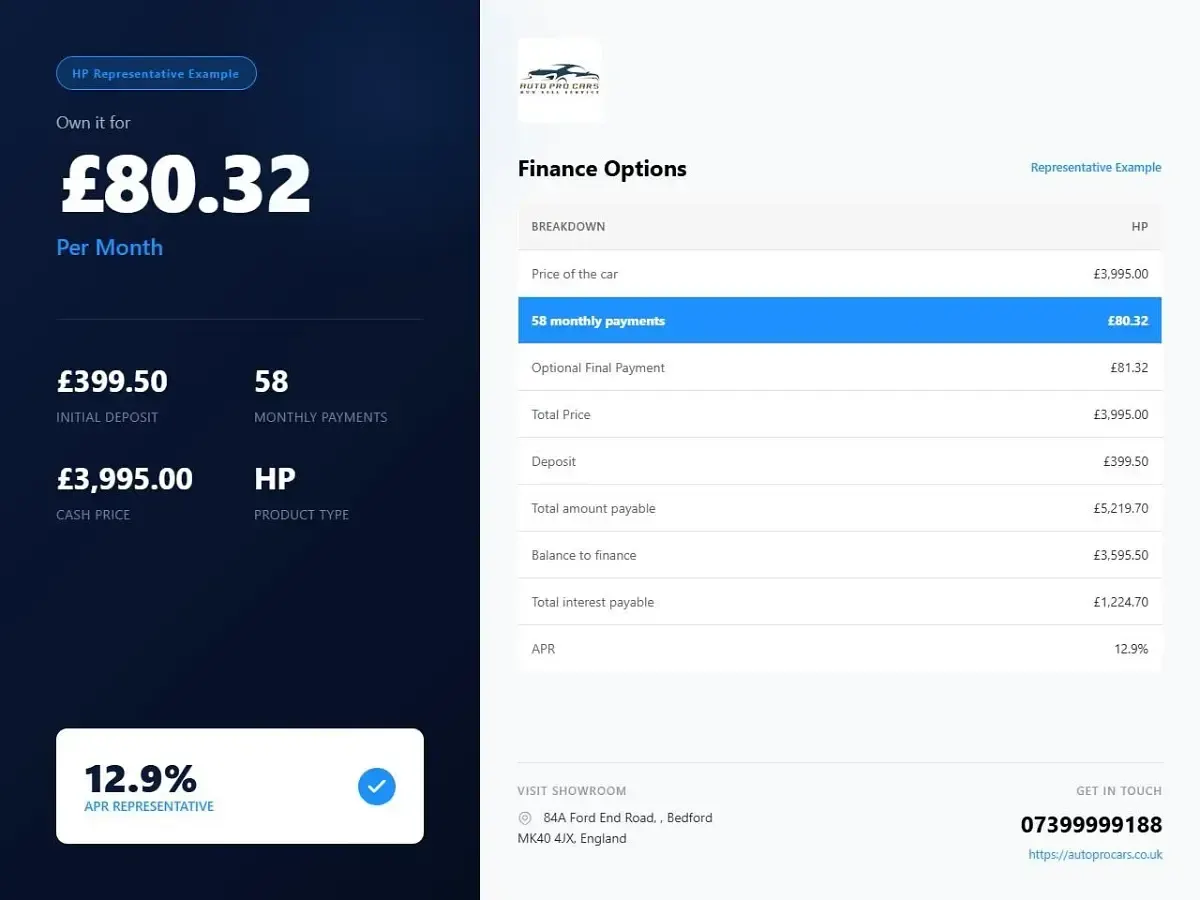
Task: Select the Optional Final Payment row
Action: click(x=840, y=368)
